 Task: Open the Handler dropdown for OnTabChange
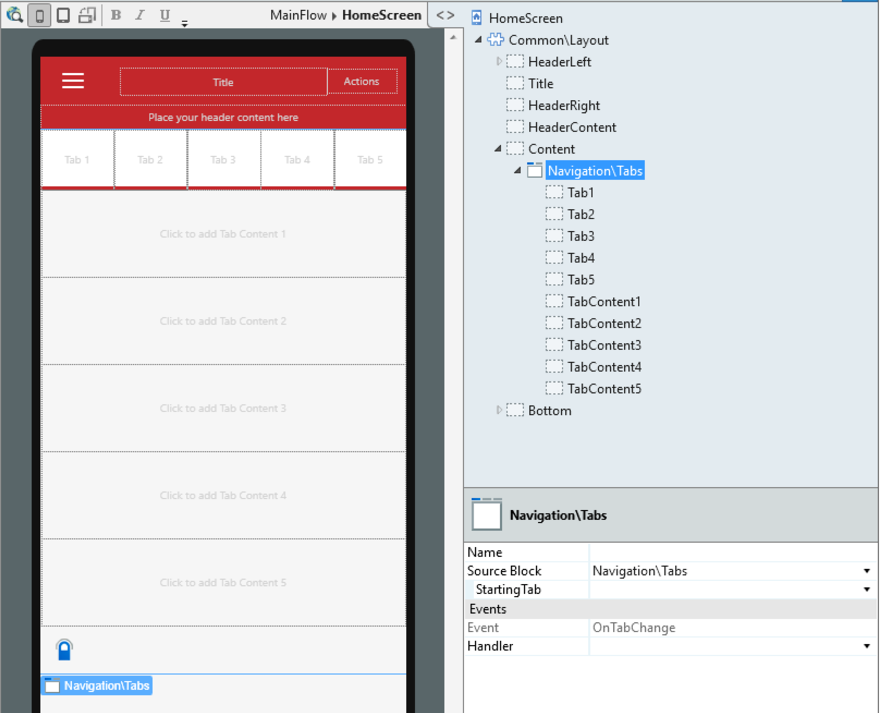(867, 646)
